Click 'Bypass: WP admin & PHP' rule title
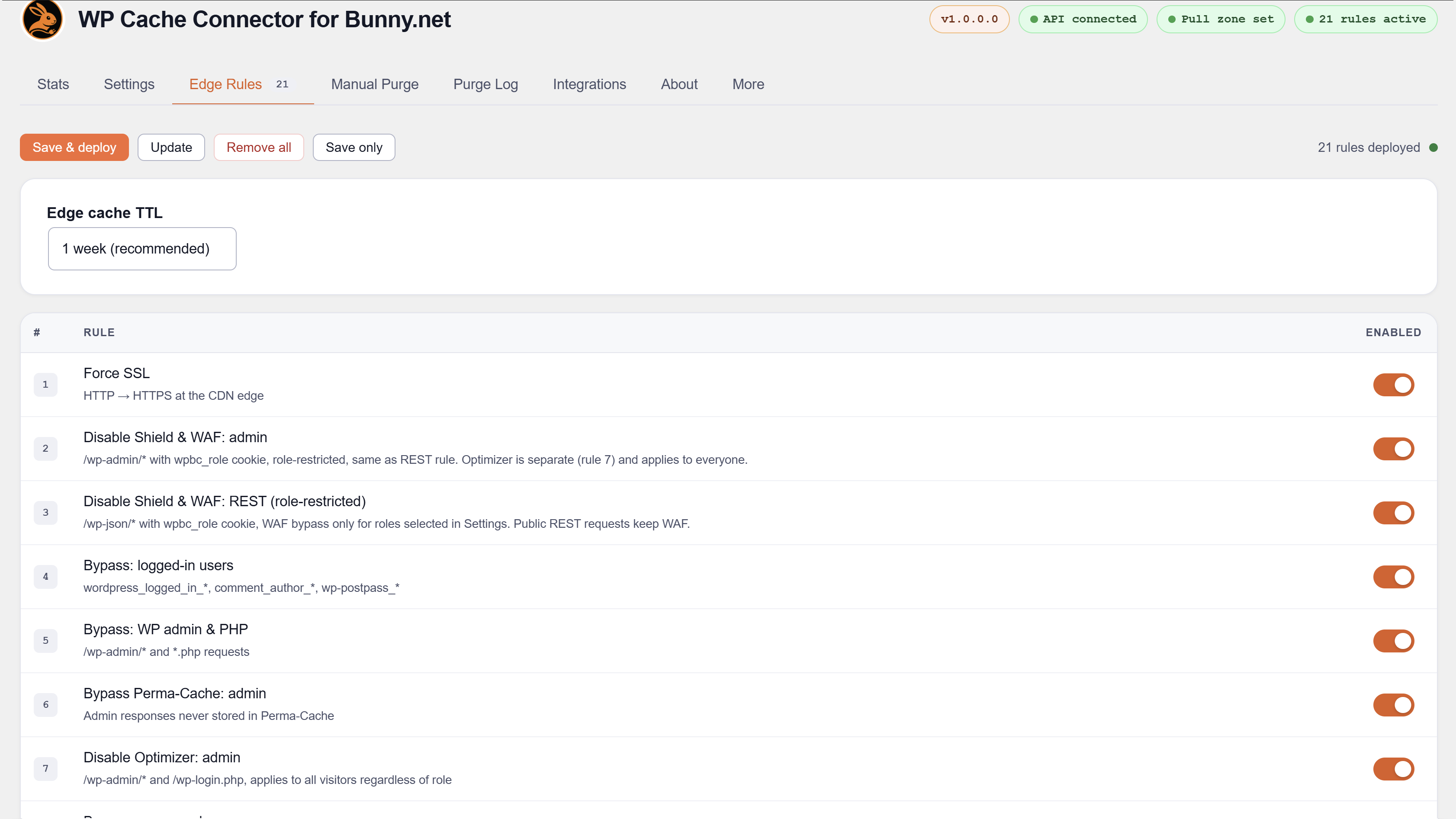Viewport: 1456px width, 819px height. pos(166,630)
